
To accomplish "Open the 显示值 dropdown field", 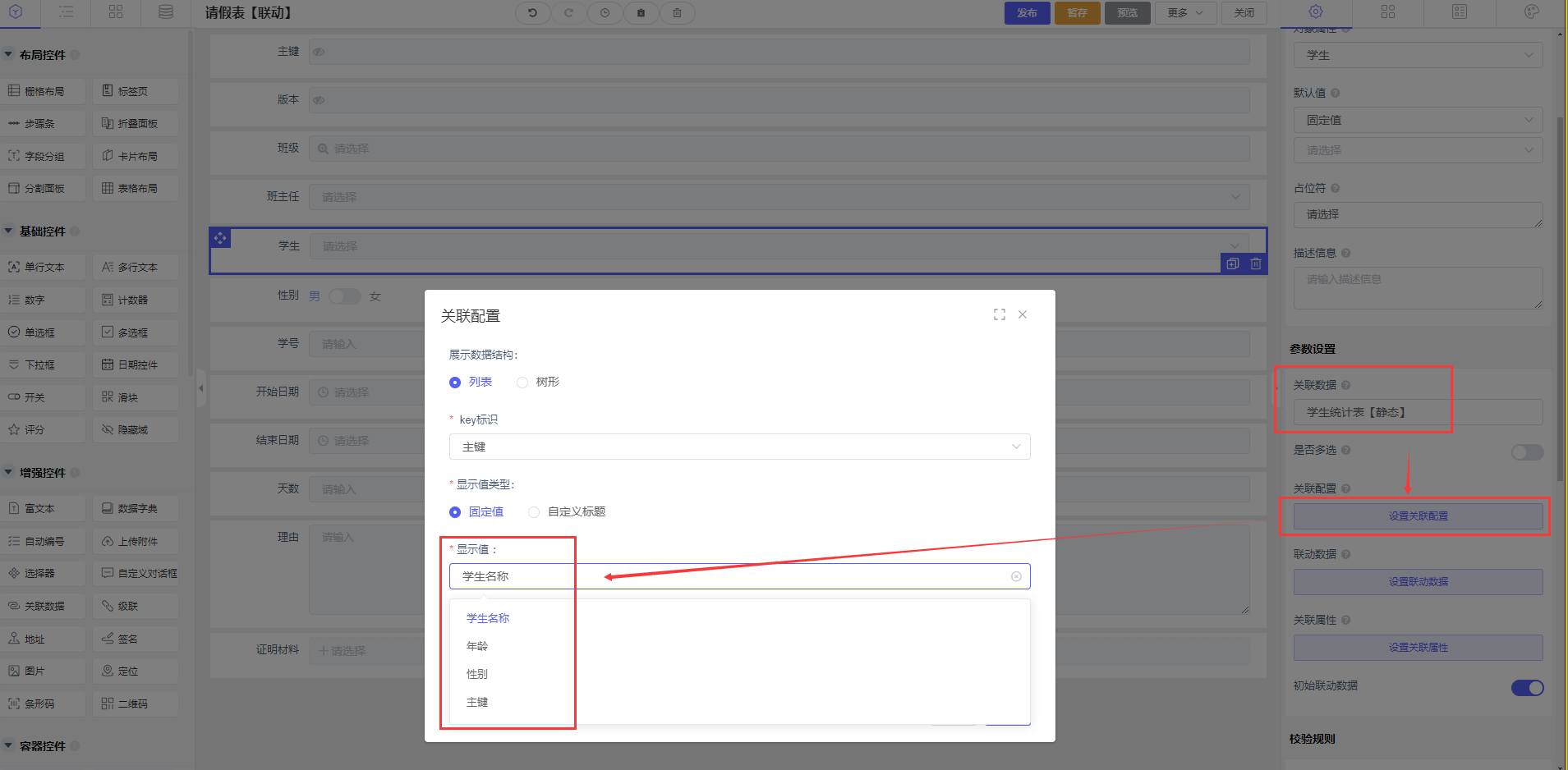I will pos(739,576).
